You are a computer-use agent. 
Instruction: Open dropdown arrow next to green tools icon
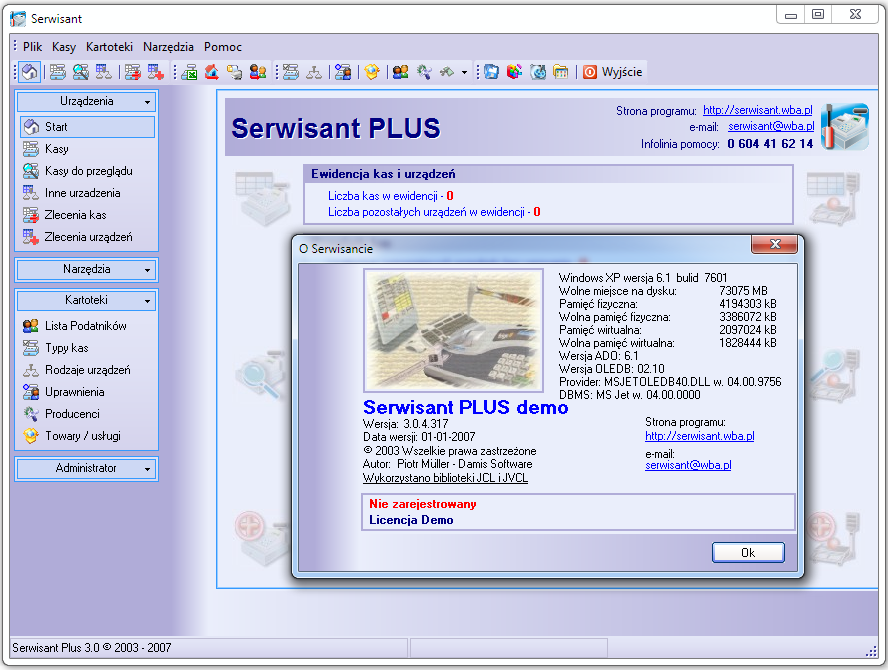[464, 72]
